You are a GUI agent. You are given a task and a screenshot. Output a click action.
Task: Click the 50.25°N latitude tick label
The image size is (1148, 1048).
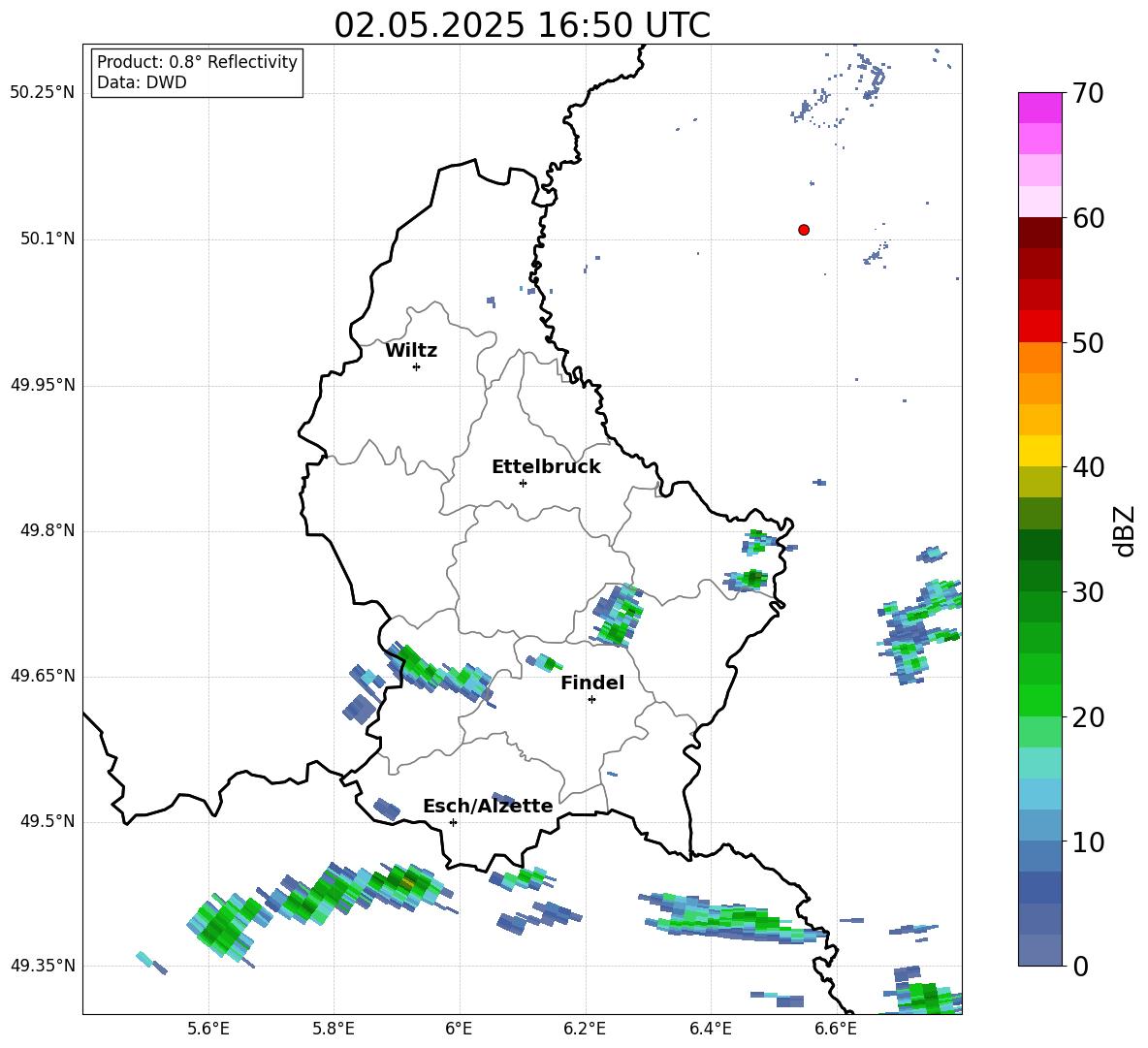pyautogui.click(x=43, y=93)
